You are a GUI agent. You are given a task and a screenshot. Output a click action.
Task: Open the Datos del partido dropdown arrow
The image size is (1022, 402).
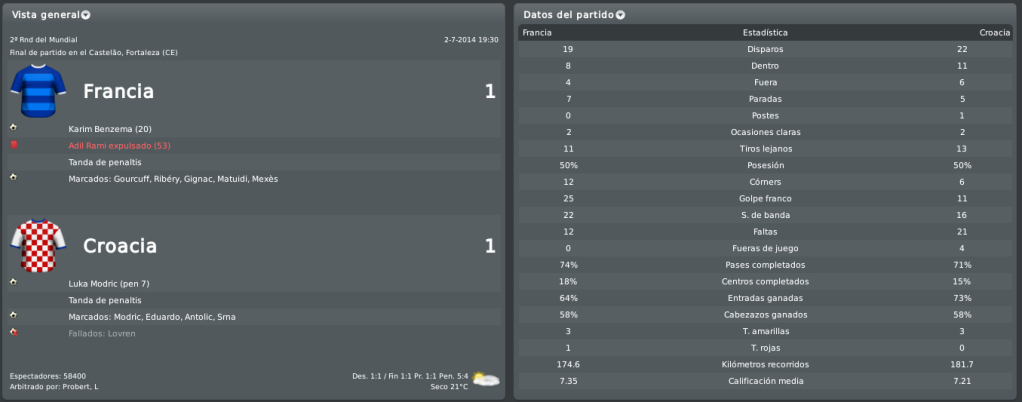tap(620, 15)
